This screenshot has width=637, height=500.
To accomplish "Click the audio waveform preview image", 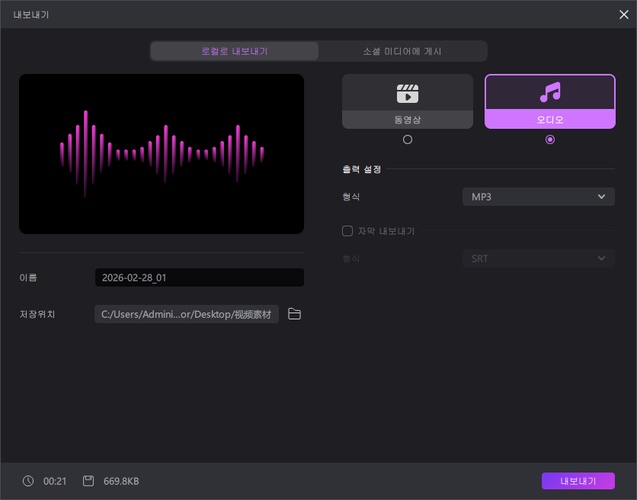I will tap(162, 154).
